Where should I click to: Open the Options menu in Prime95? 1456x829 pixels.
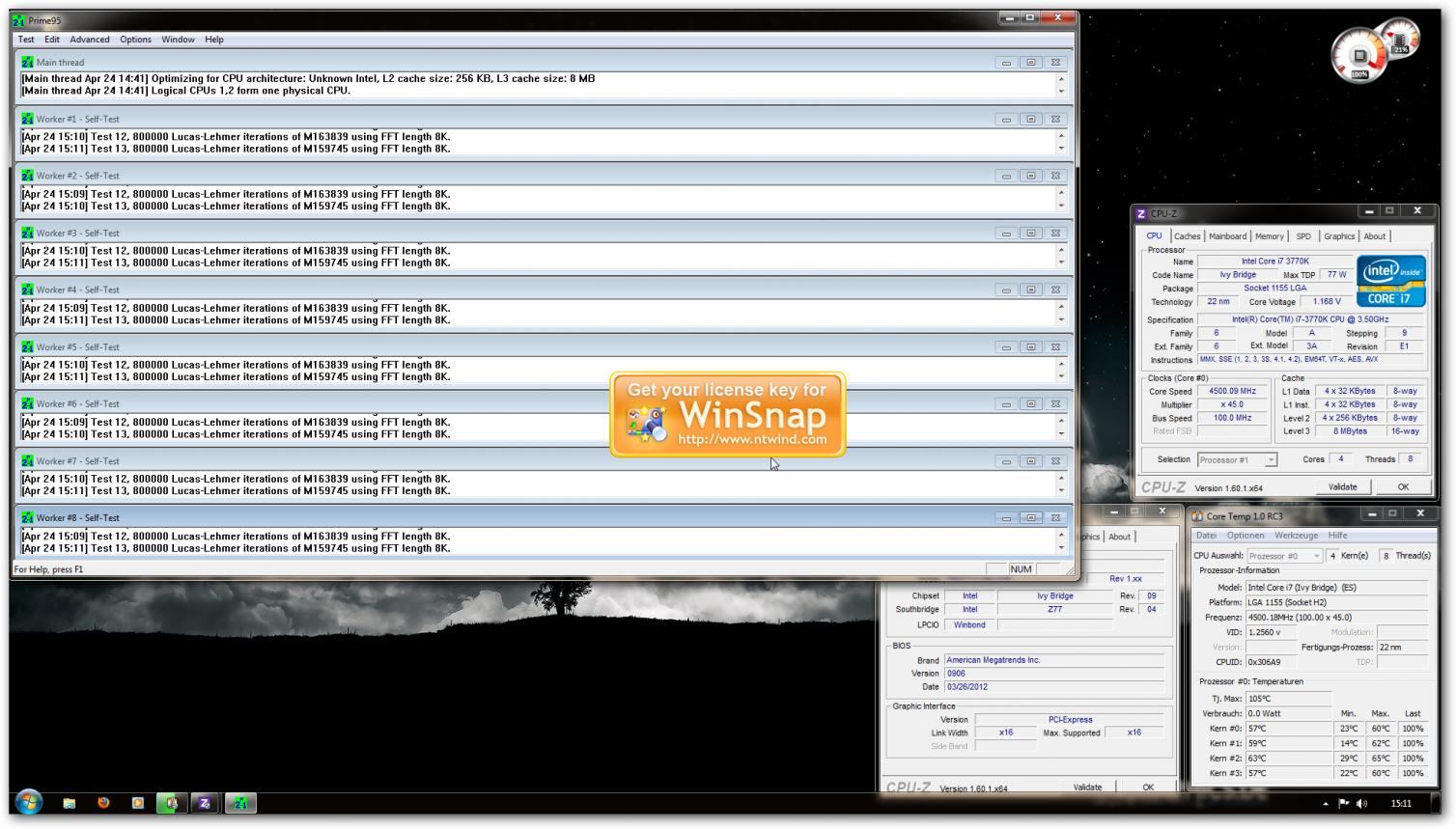135,40
